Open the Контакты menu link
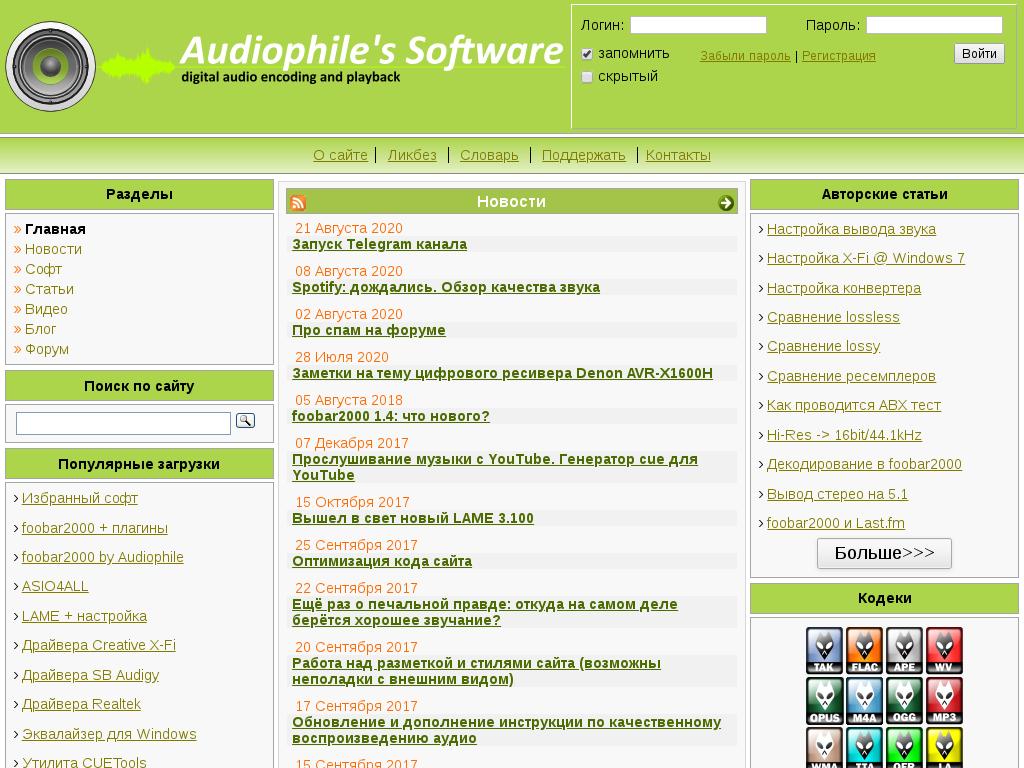 tap(678, 155)
